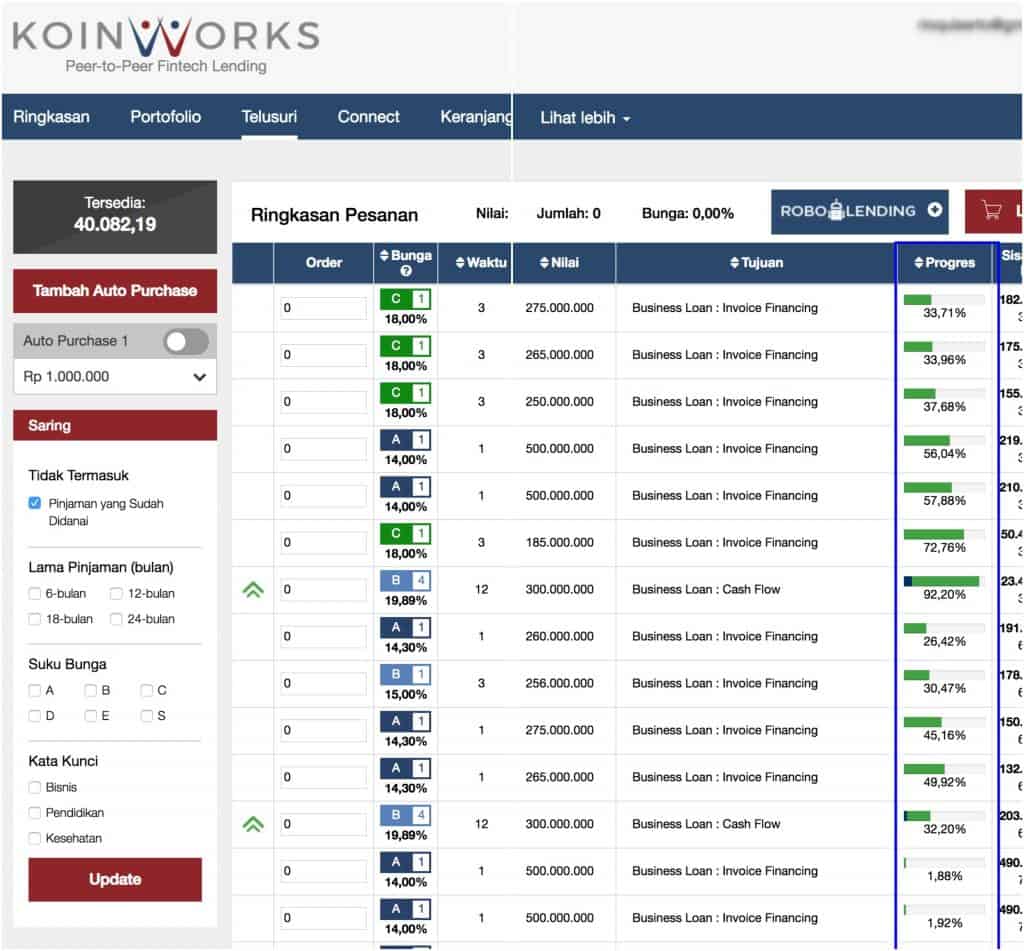Toggle the Auto Purchase 1 switch
The image size is (1024, 951).
[184, 341]
